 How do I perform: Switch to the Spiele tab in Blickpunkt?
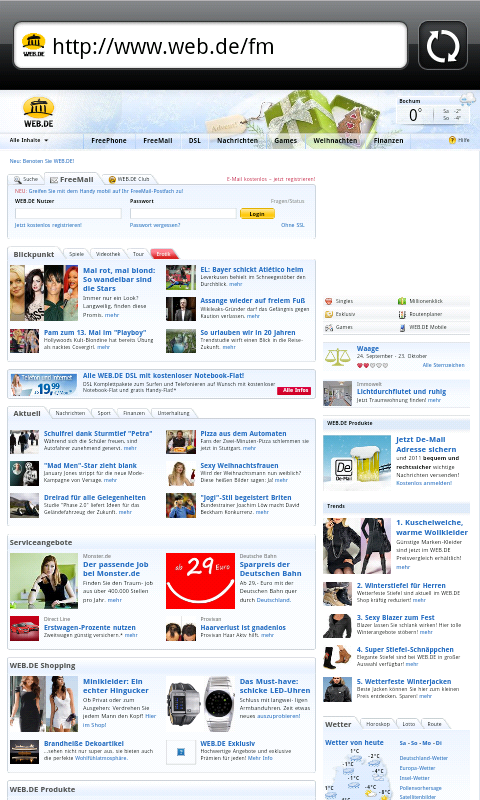point(77,254)
